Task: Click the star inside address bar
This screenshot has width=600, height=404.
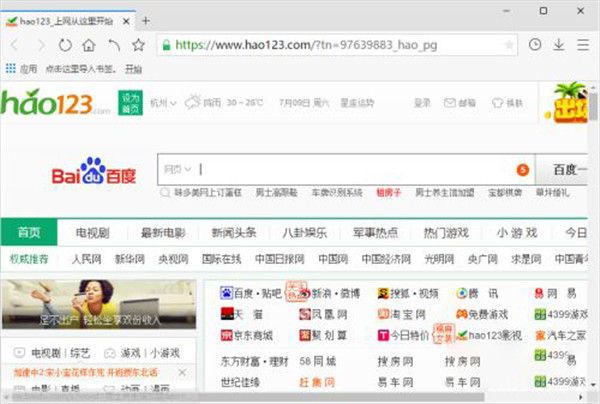Action: point(509,45)
